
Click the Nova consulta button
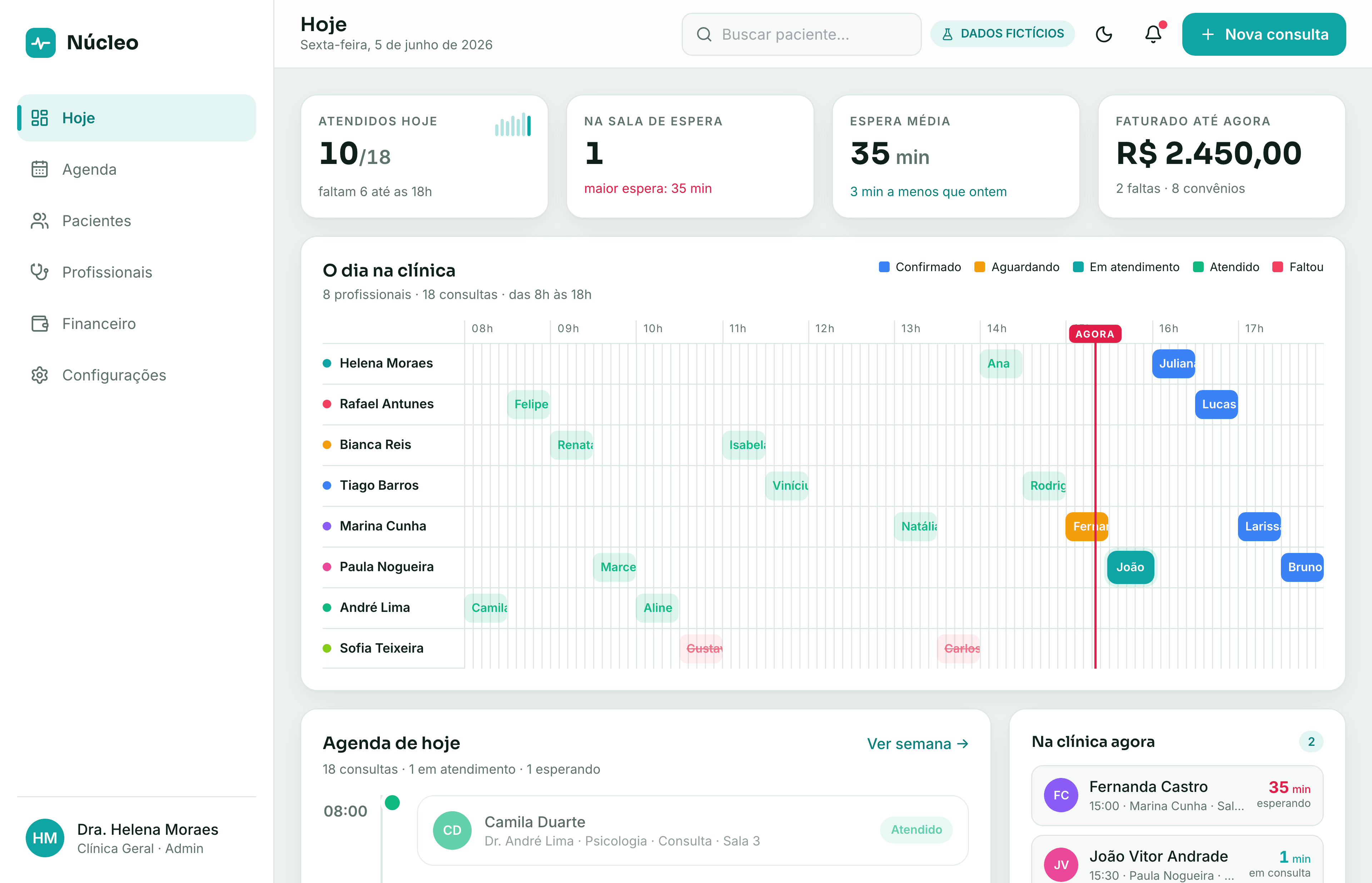click(1264, 34)
